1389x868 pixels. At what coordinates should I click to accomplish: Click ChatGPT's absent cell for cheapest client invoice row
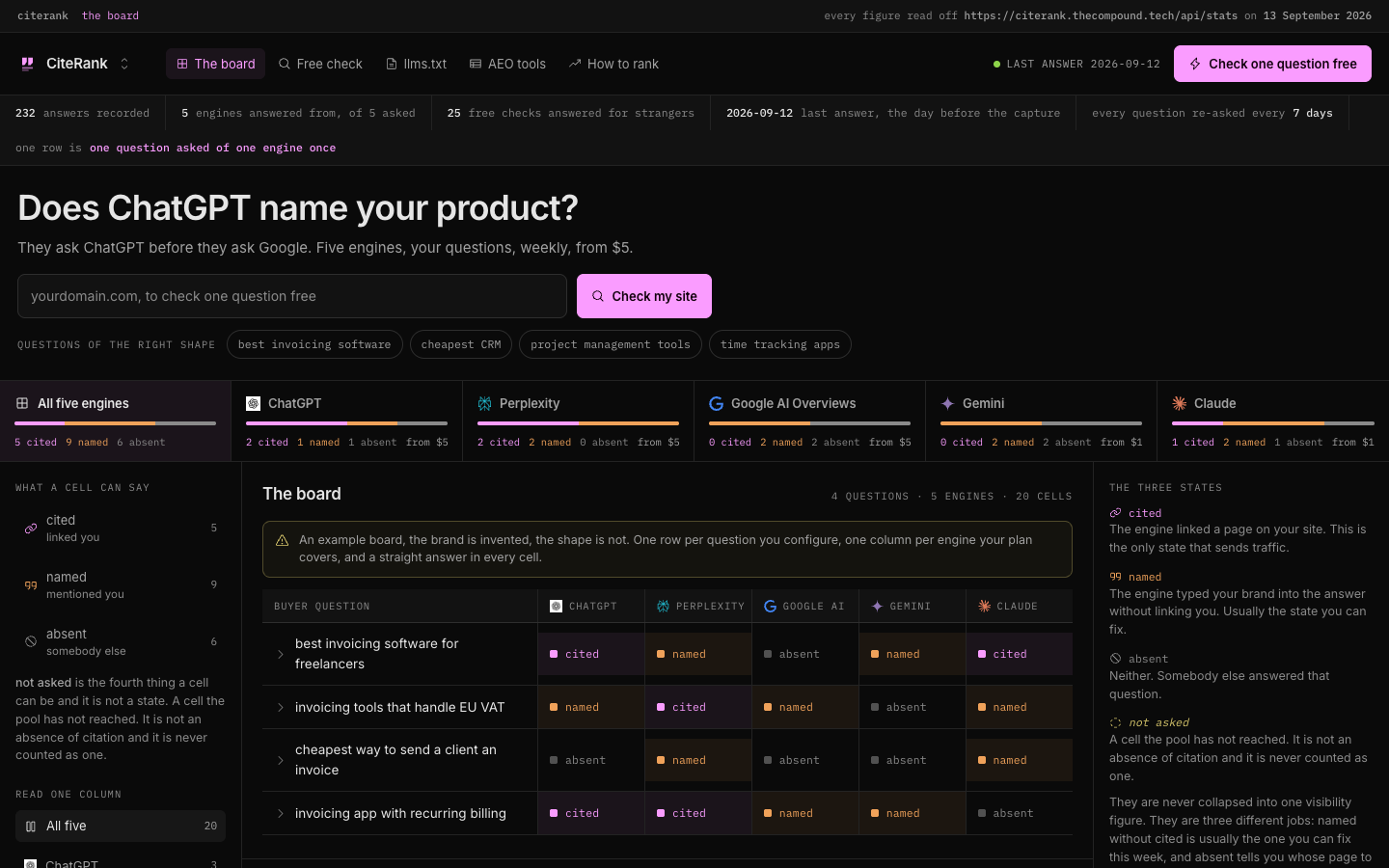point(591,760)
